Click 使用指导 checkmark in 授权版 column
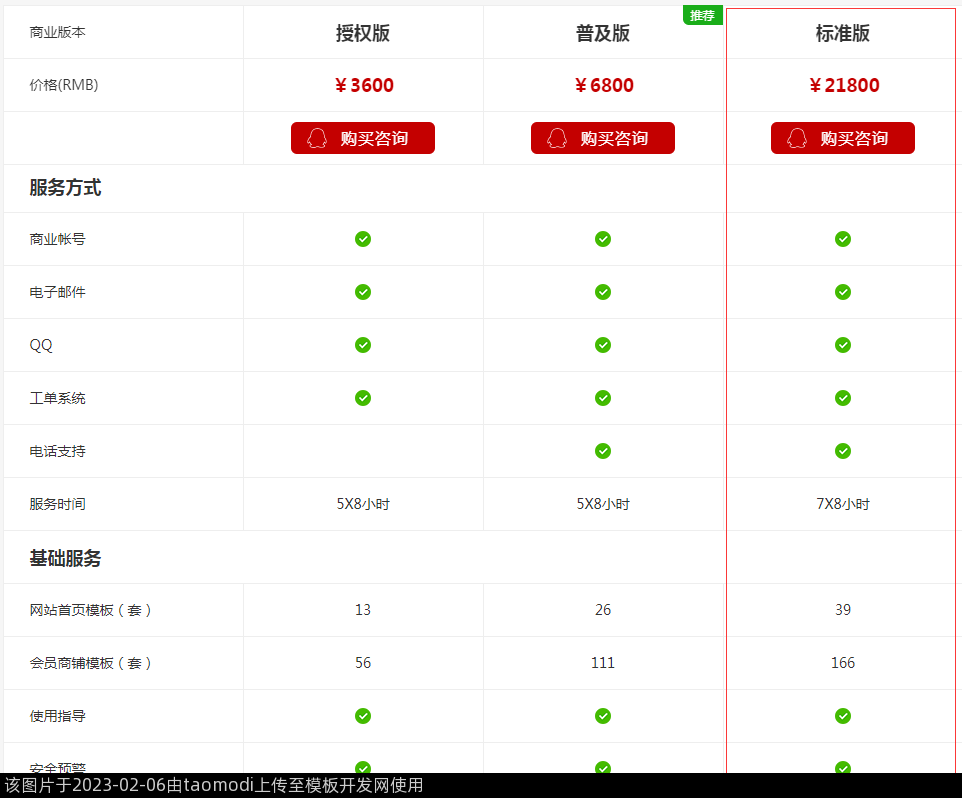962x798 pixels. [x=363, y=716]
